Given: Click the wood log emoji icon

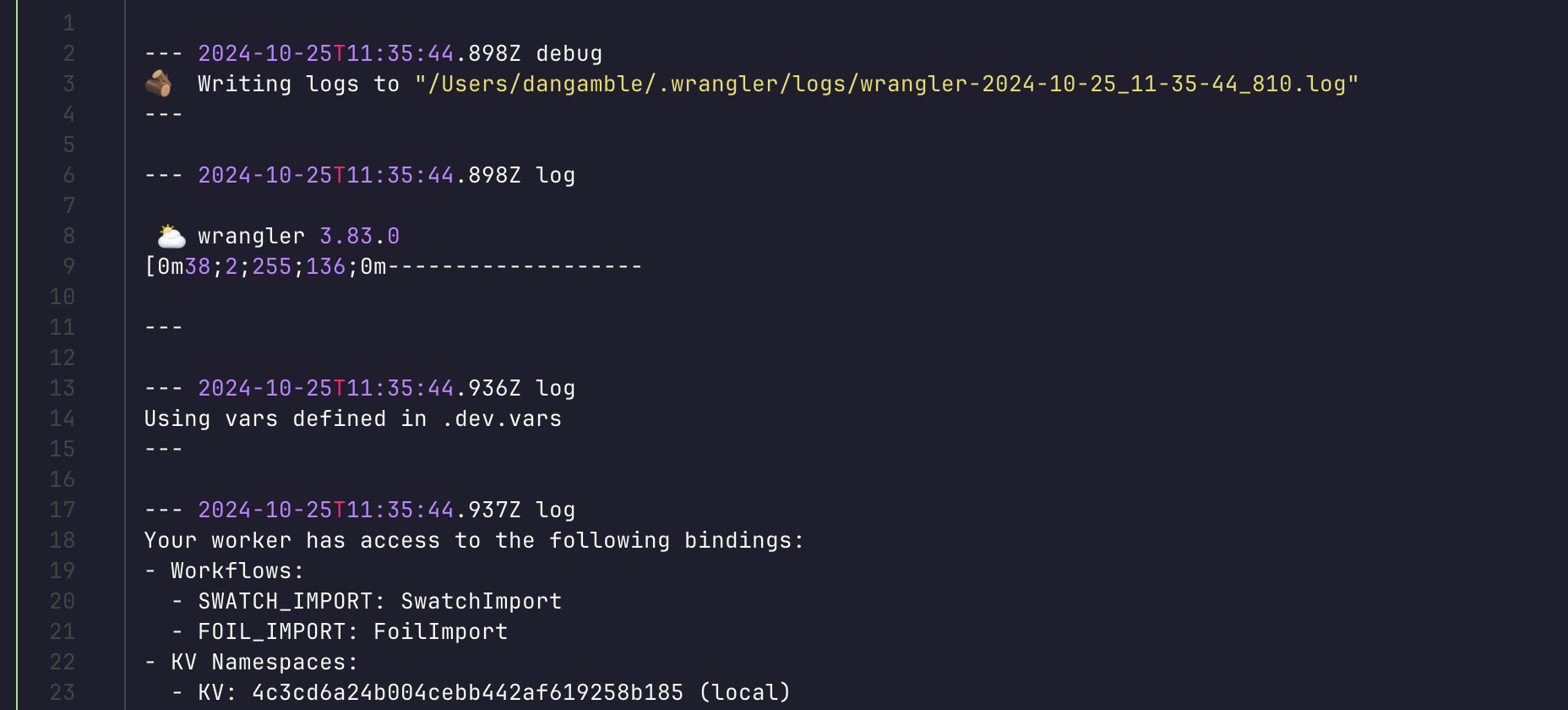Looking at the screenshot, I should pos(159,84).
